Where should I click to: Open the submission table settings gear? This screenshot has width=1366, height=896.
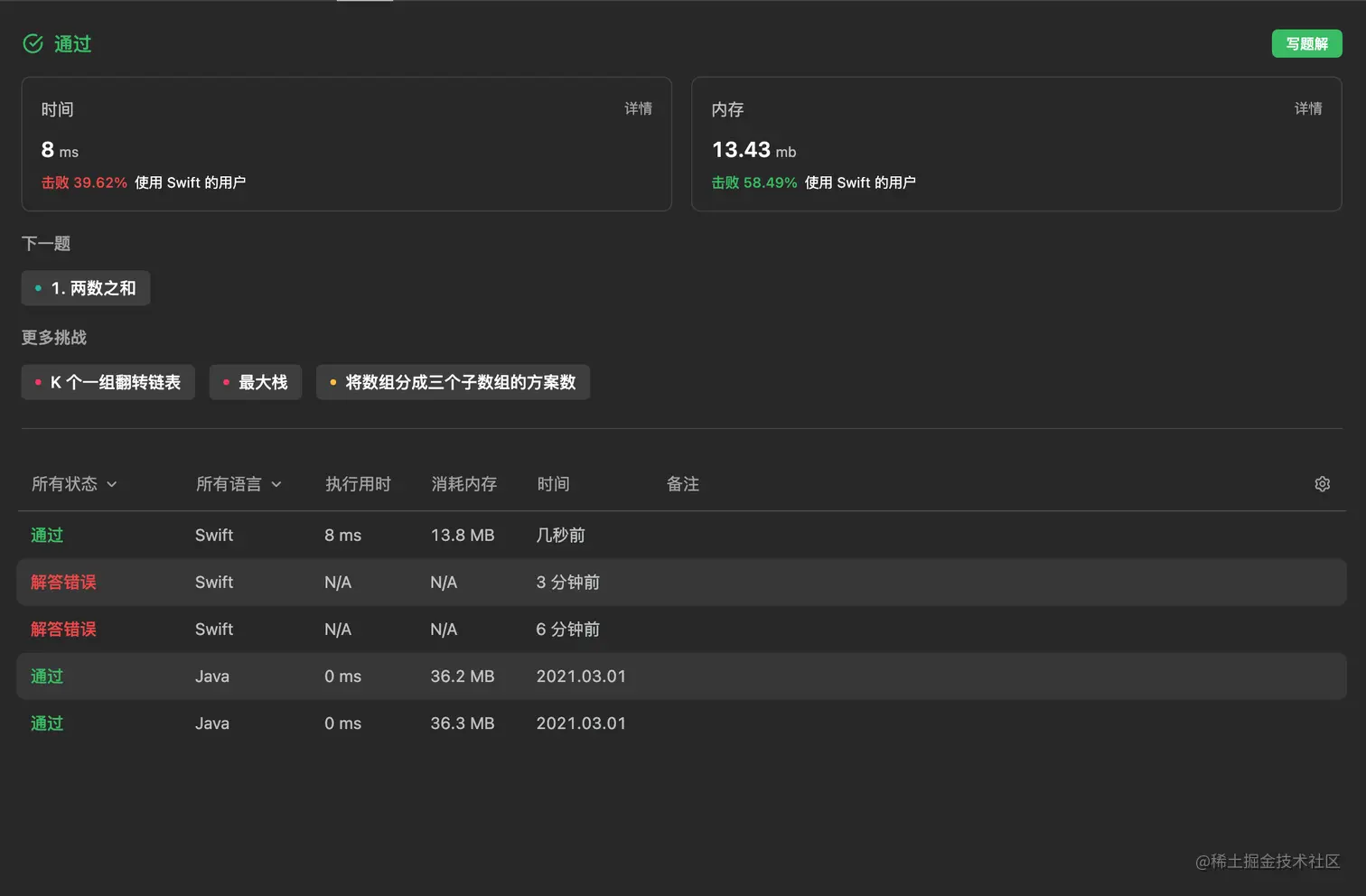[x=1322, y=484]
